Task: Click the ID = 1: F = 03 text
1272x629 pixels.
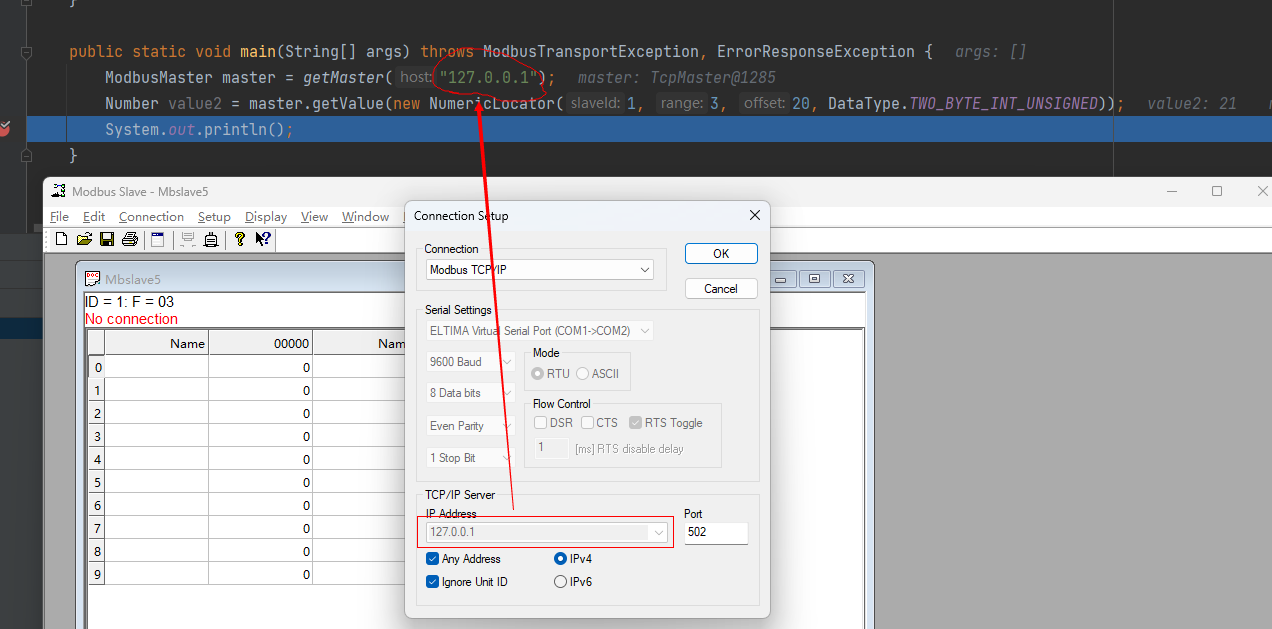Action: pos(130,301)
